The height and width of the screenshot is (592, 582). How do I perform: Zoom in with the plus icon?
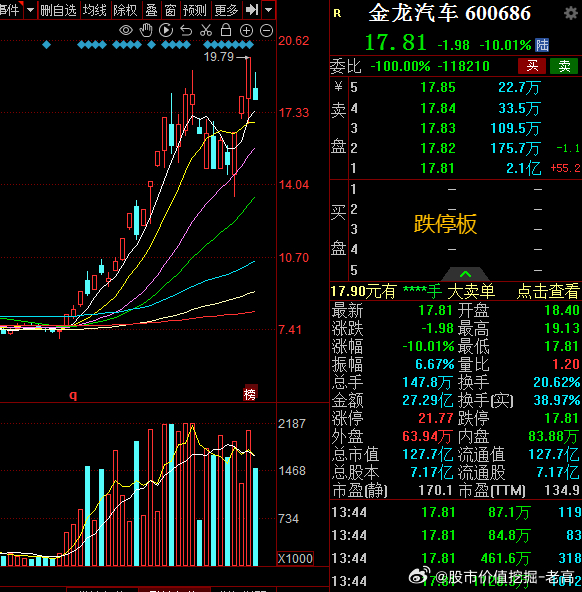click(x=246, y=31)
